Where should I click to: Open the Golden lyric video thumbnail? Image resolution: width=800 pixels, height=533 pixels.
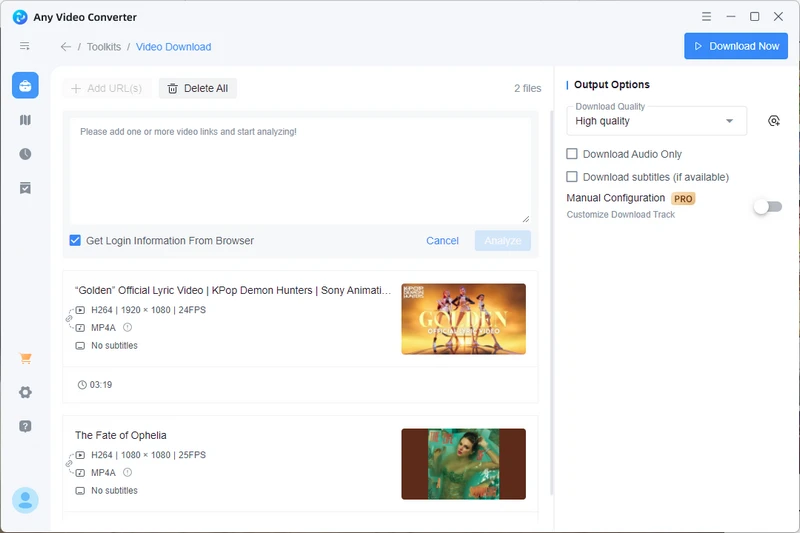(463, 319)
